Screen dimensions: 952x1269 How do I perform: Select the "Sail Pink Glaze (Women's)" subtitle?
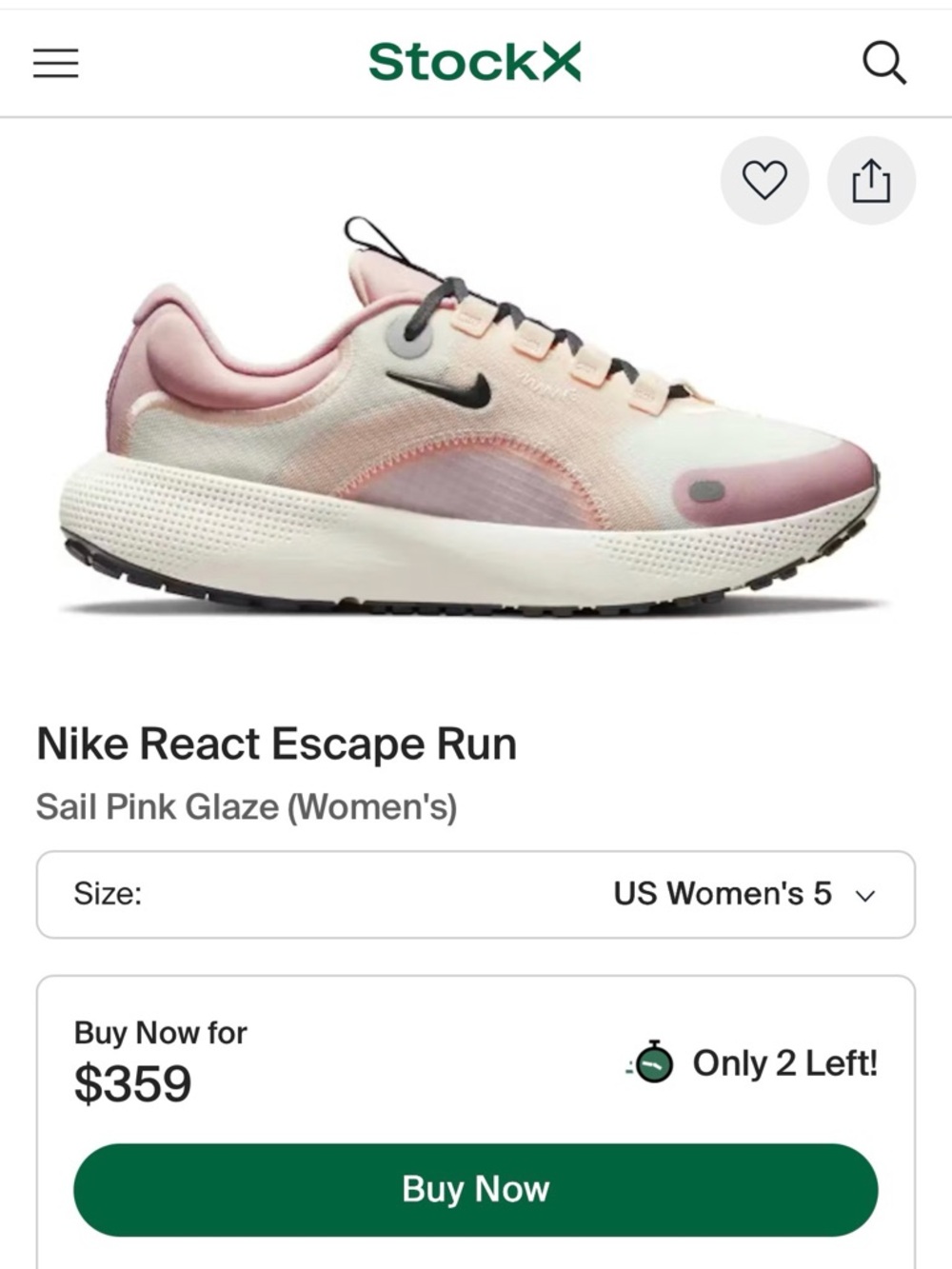[247, 804]
